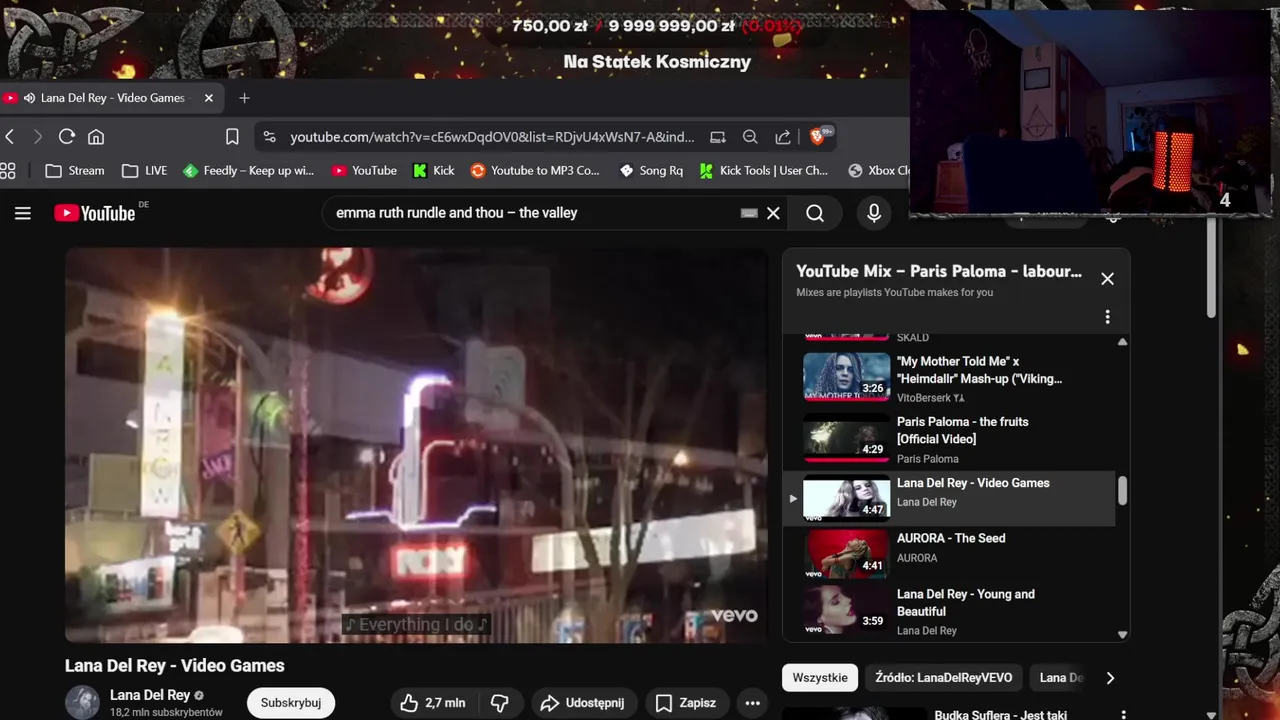Bookmark this page with the bookmark icon
The image size is (1280, 720).
232,137
